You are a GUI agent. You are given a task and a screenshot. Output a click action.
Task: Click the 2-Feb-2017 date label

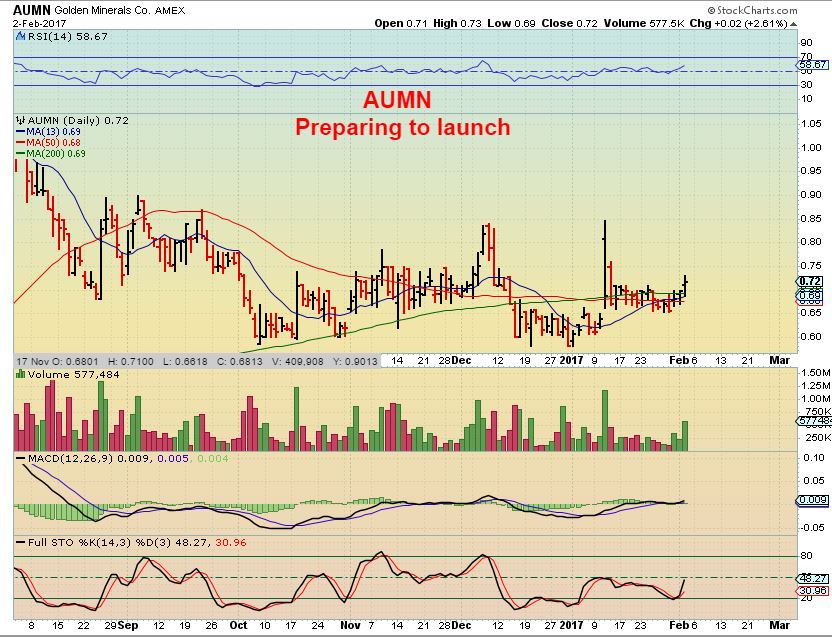(x=40, y=23)
